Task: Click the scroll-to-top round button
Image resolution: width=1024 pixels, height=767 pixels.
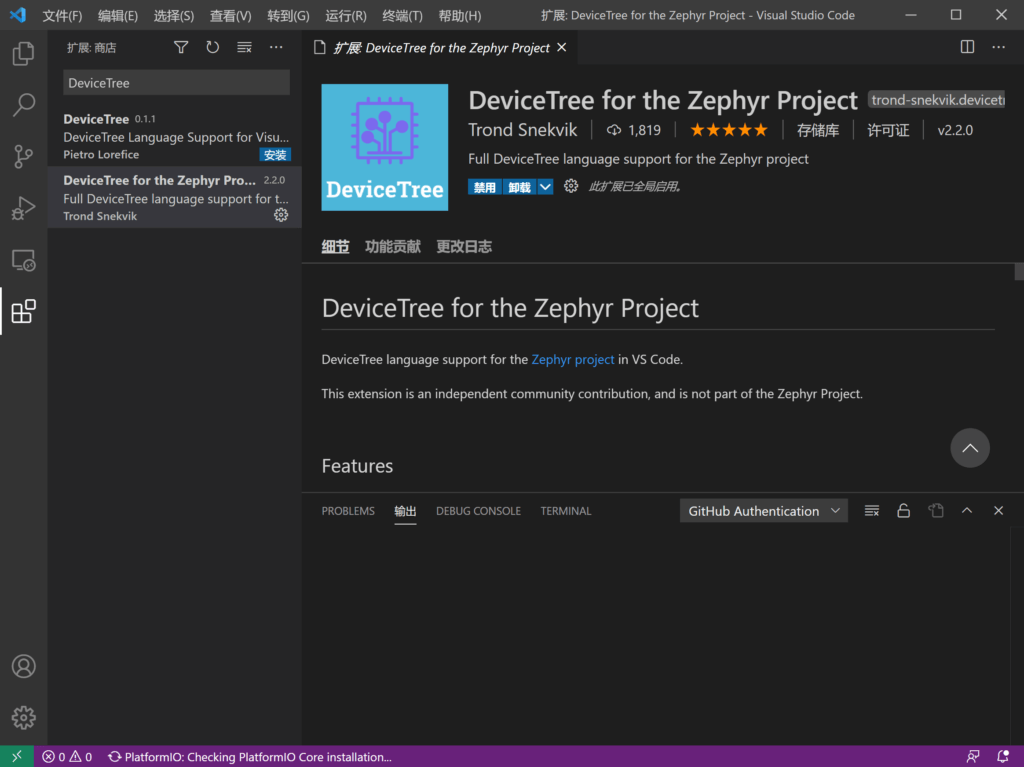Action: [x=970, y=448]
